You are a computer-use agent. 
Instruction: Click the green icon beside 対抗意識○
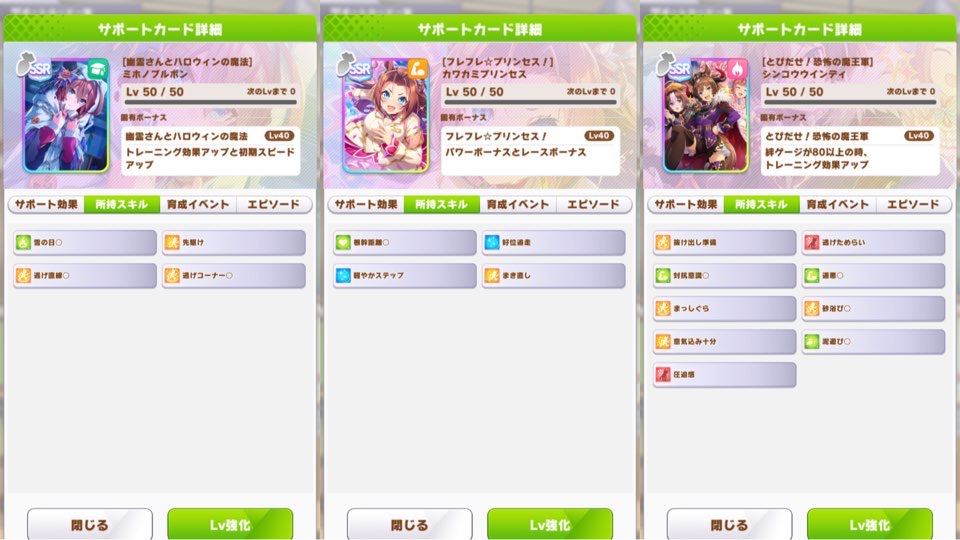(x=663, y=276)
